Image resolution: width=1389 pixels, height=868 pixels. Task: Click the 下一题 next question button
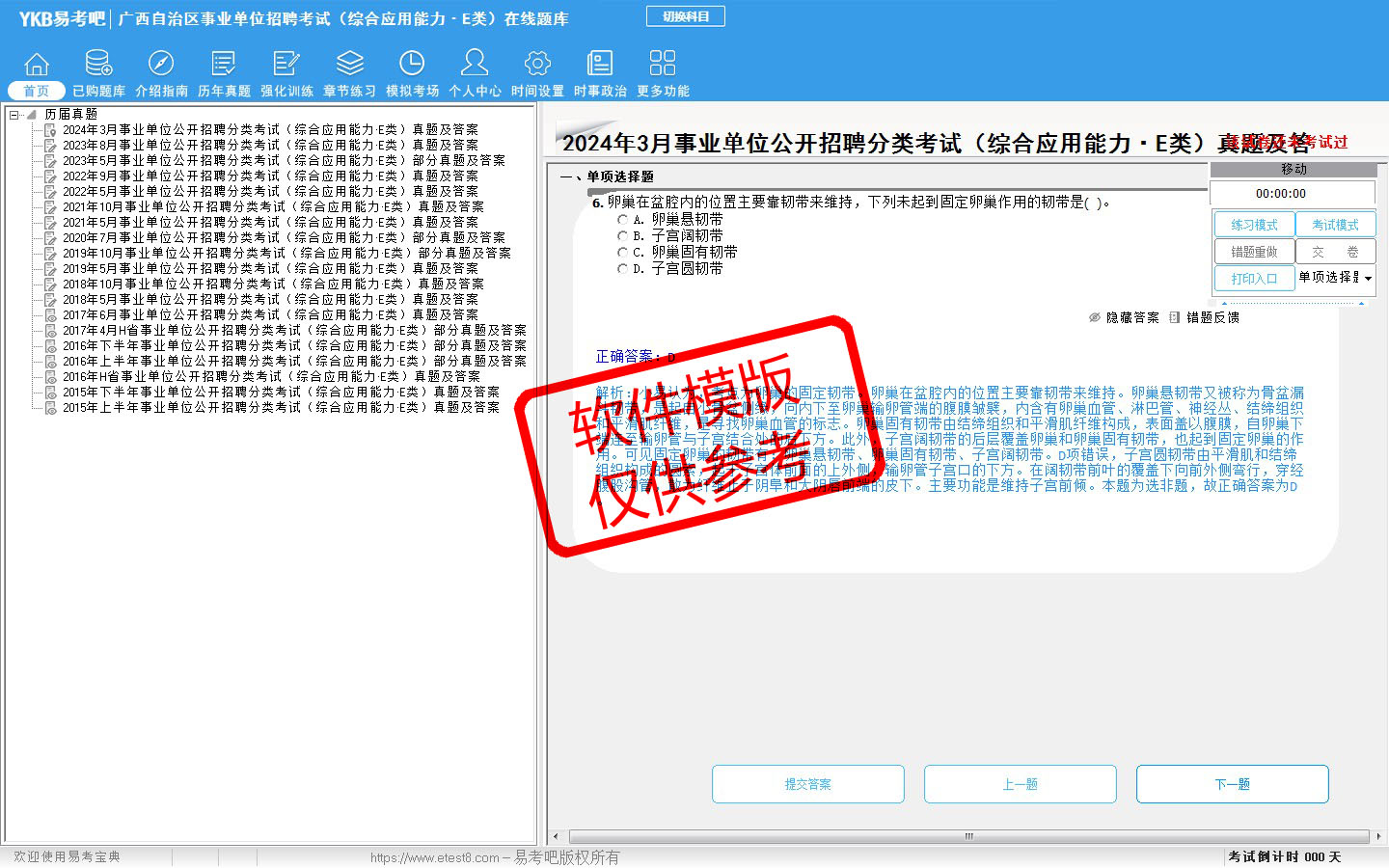(1232, 784)
